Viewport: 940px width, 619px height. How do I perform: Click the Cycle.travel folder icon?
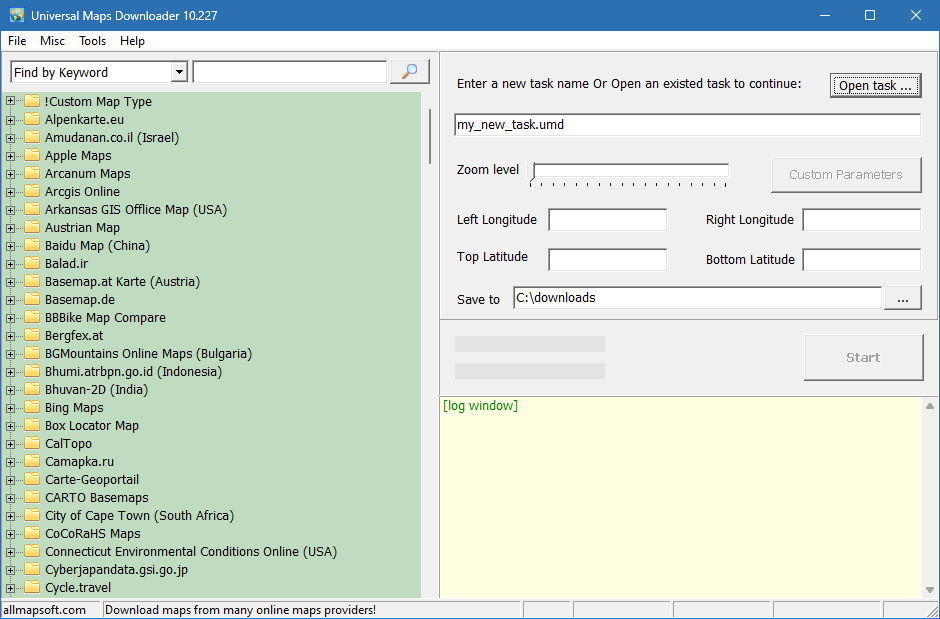point(31,588)
